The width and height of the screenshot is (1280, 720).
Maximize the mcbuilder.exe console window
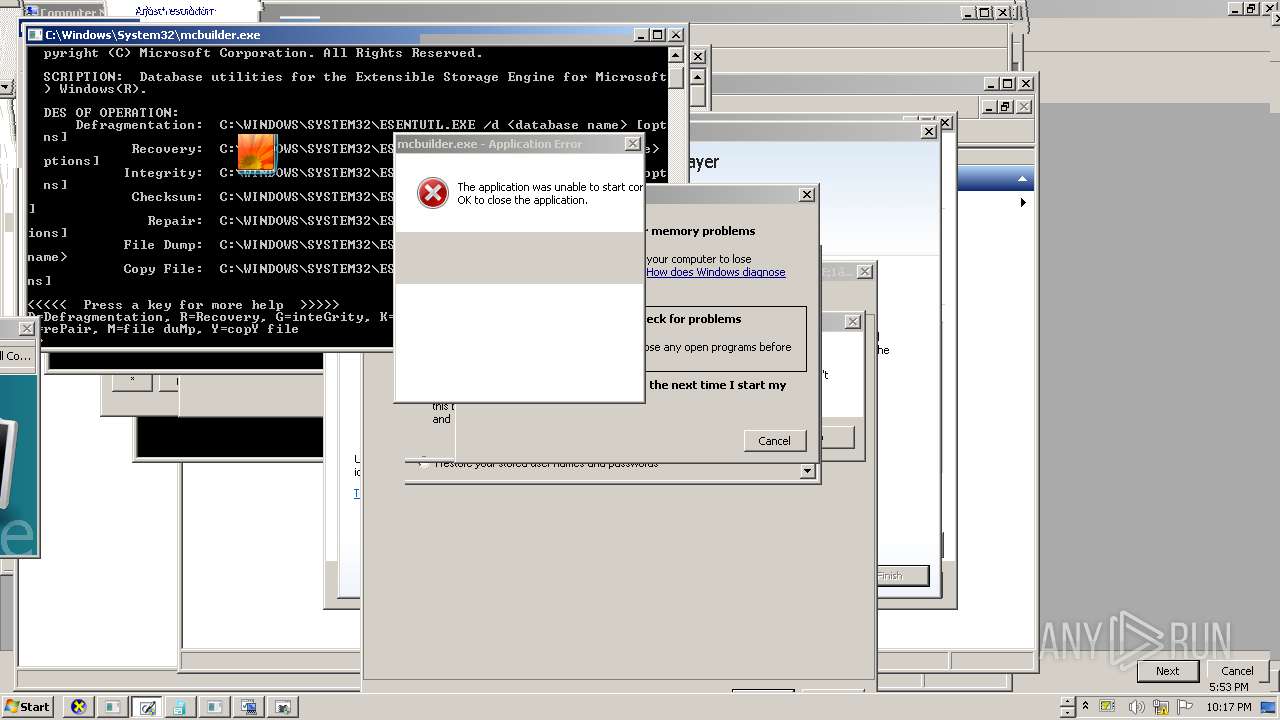coord(657,34)
